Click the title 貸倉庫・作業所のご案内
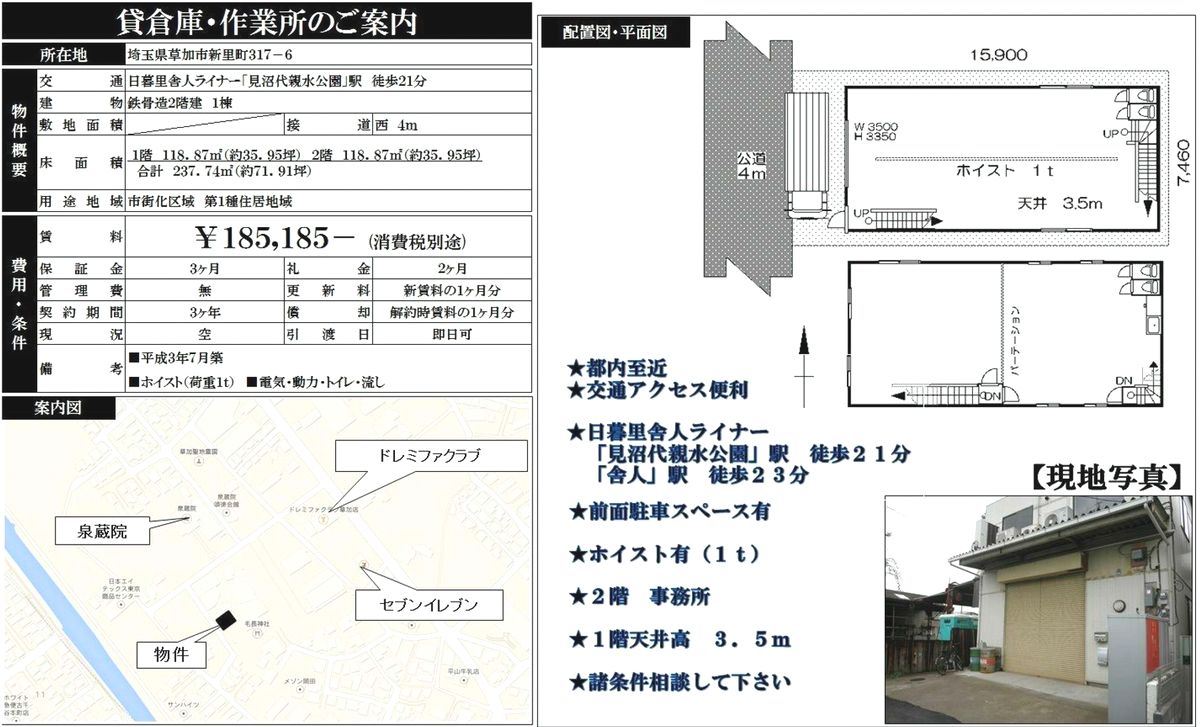The image size is (1200, 727). click(266, 22)
